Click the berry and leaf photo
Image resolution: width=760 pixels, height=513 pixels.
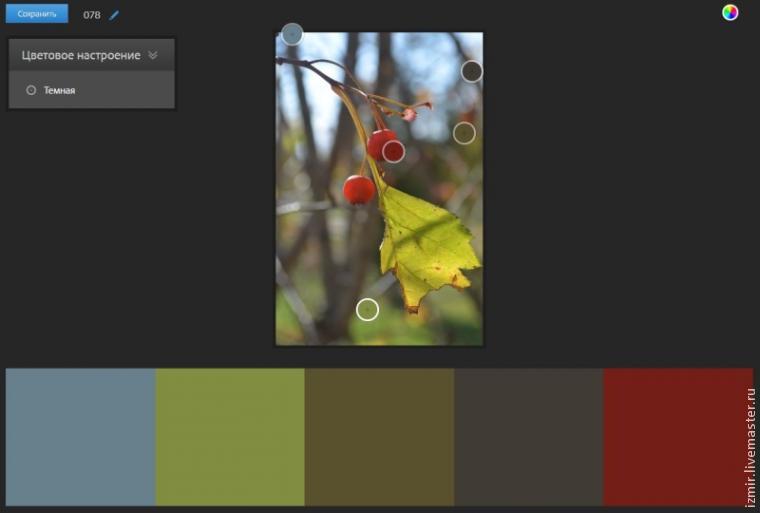pyautogui.click(x=380, y=189)
